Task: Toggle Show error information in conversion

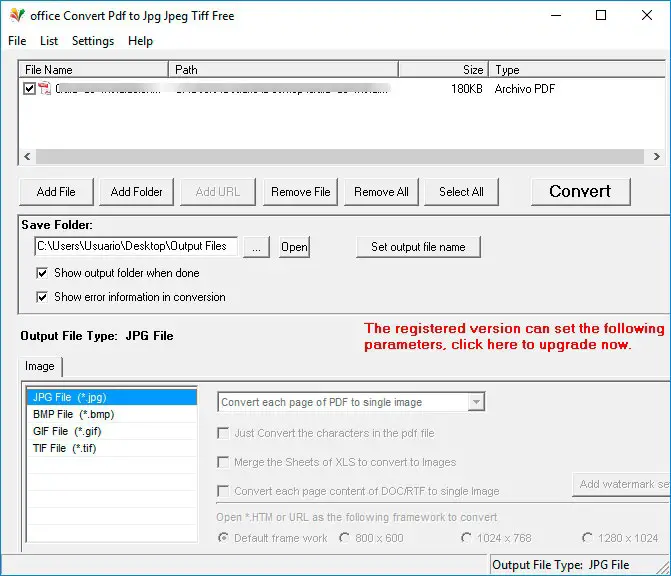Action: [x=42, y=297]
